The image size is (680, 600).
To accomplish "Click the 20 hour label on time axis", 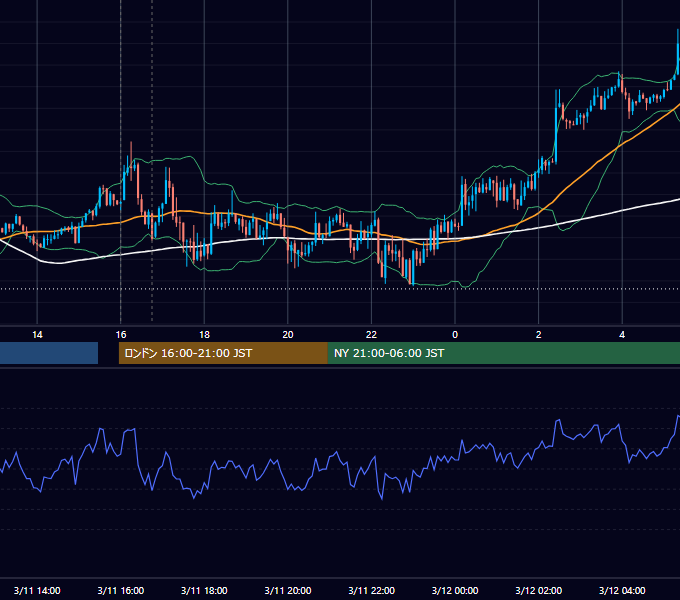I will pyautogui.click(x=288, y=335).
